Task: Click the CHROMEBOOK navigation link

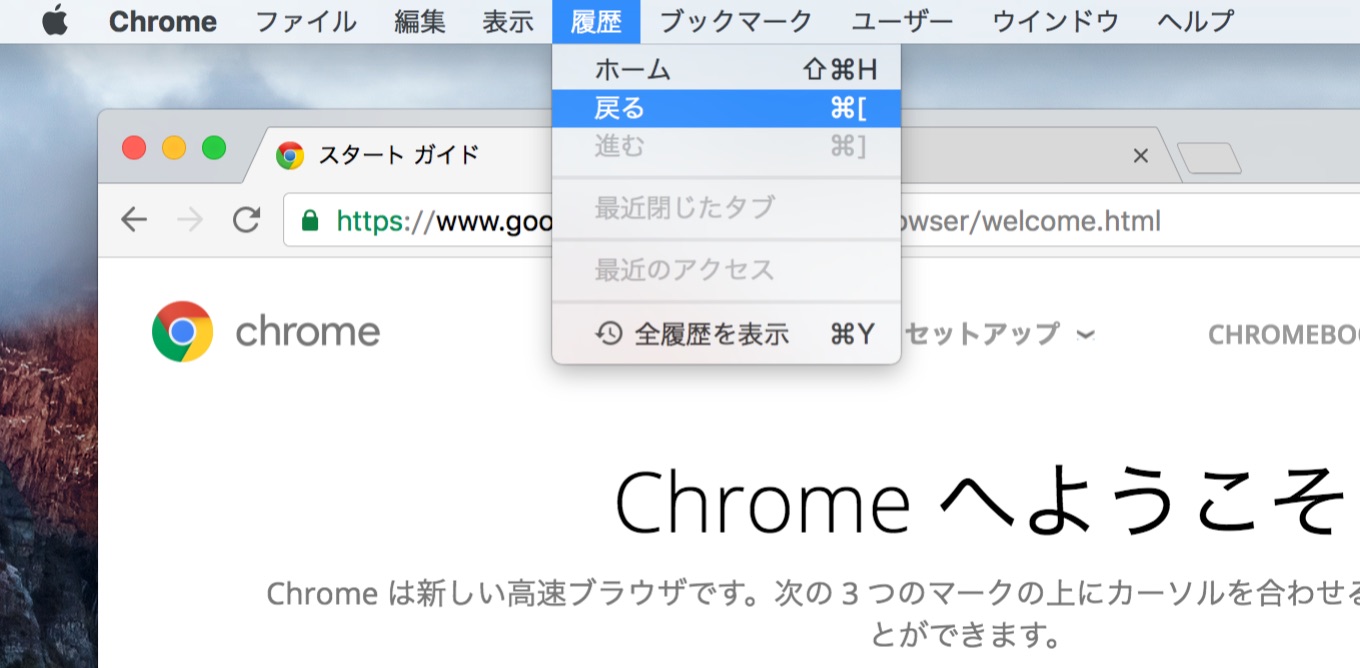Action: 1284,334
